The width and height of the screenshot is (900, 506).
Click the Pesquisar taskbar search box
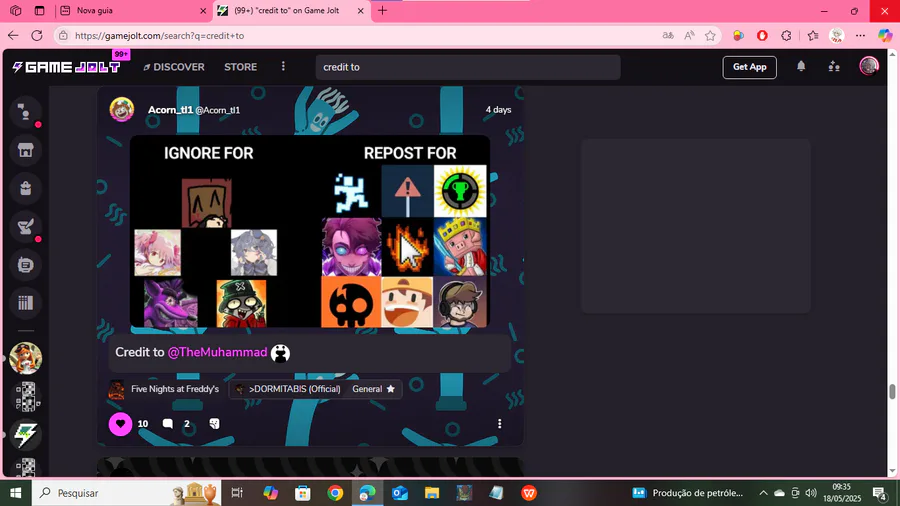pos(126,493)
